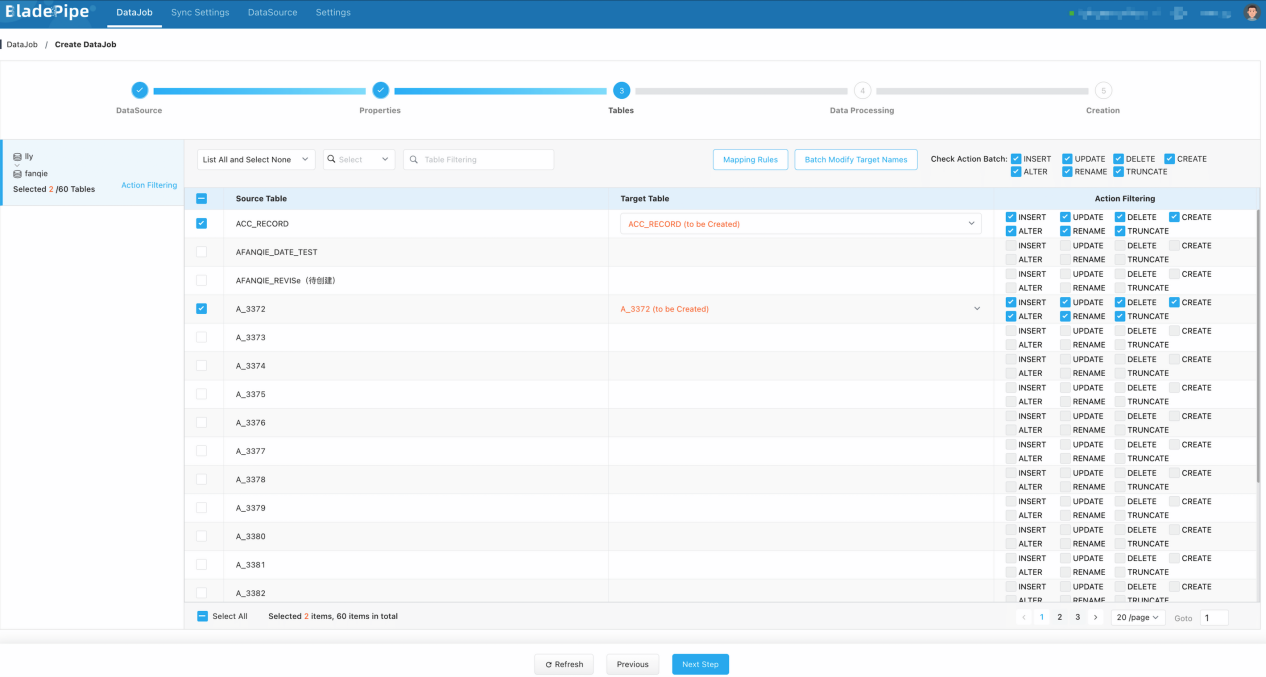The width and height of the screenshot is (1266, 677).
Task: Open the user avatar menu
Action: 1252,13
